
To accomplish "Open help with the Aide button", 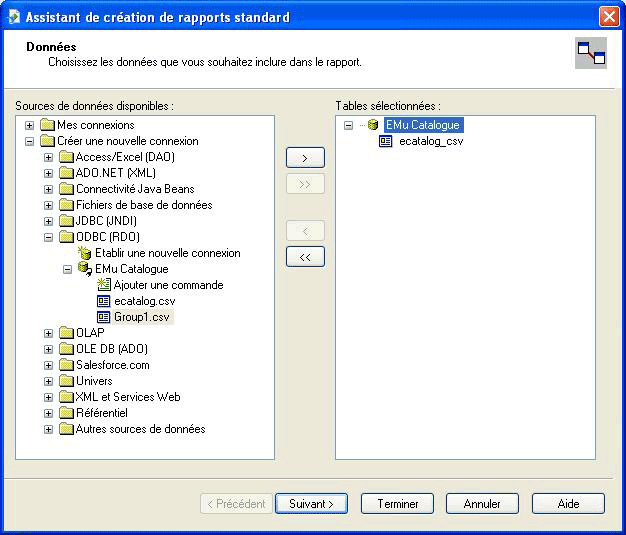I will pyautogui.click(x=568, y=504).
